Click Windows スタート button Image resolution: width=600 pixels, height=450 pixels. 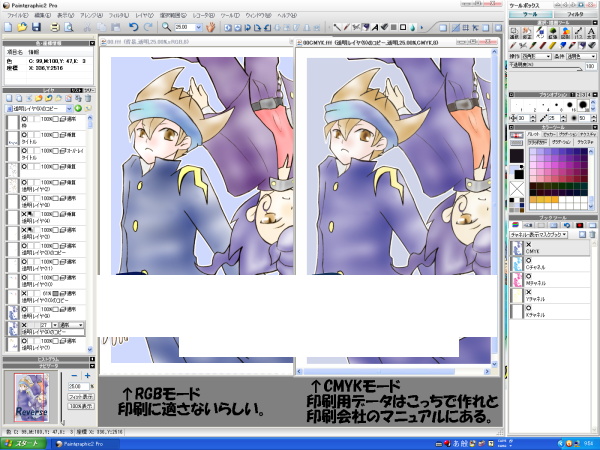pos(23,443)
